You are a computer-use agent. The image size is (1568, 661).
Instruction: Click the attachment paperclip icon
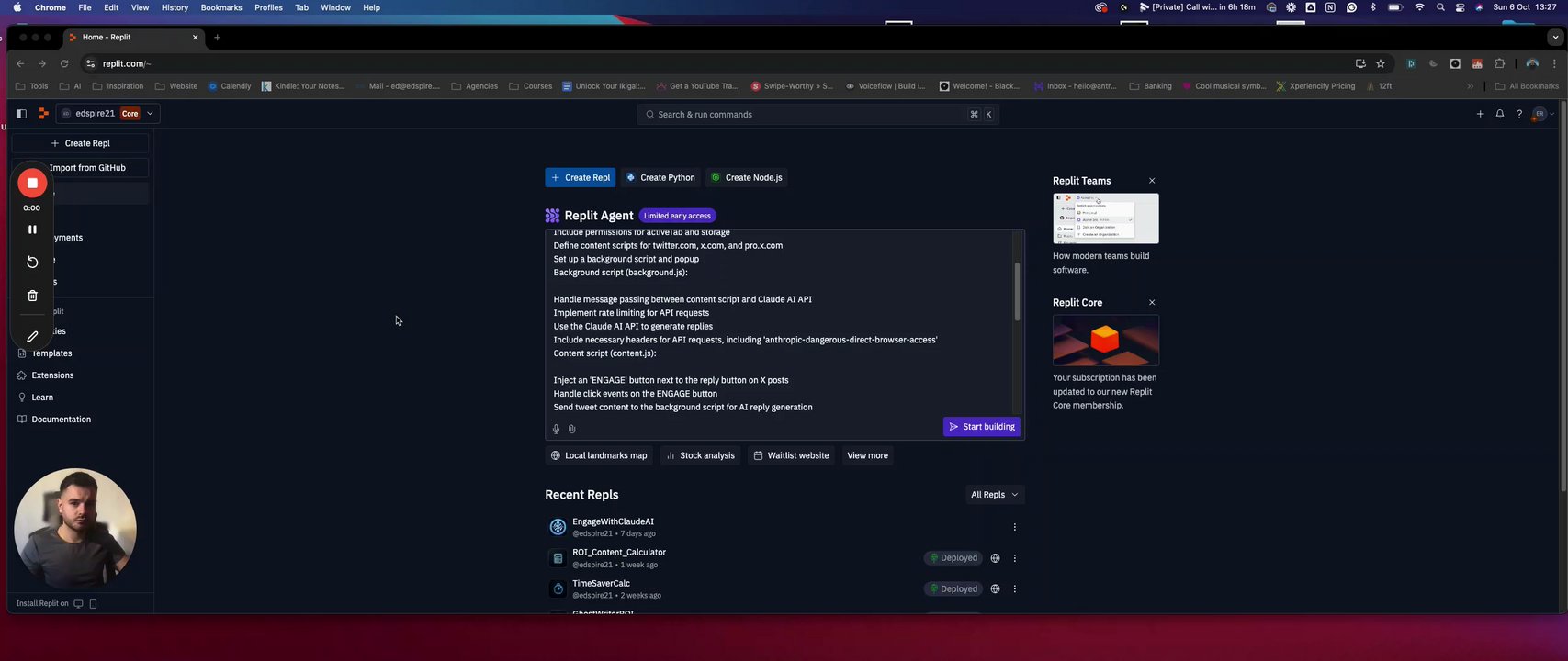click(571, 429)
